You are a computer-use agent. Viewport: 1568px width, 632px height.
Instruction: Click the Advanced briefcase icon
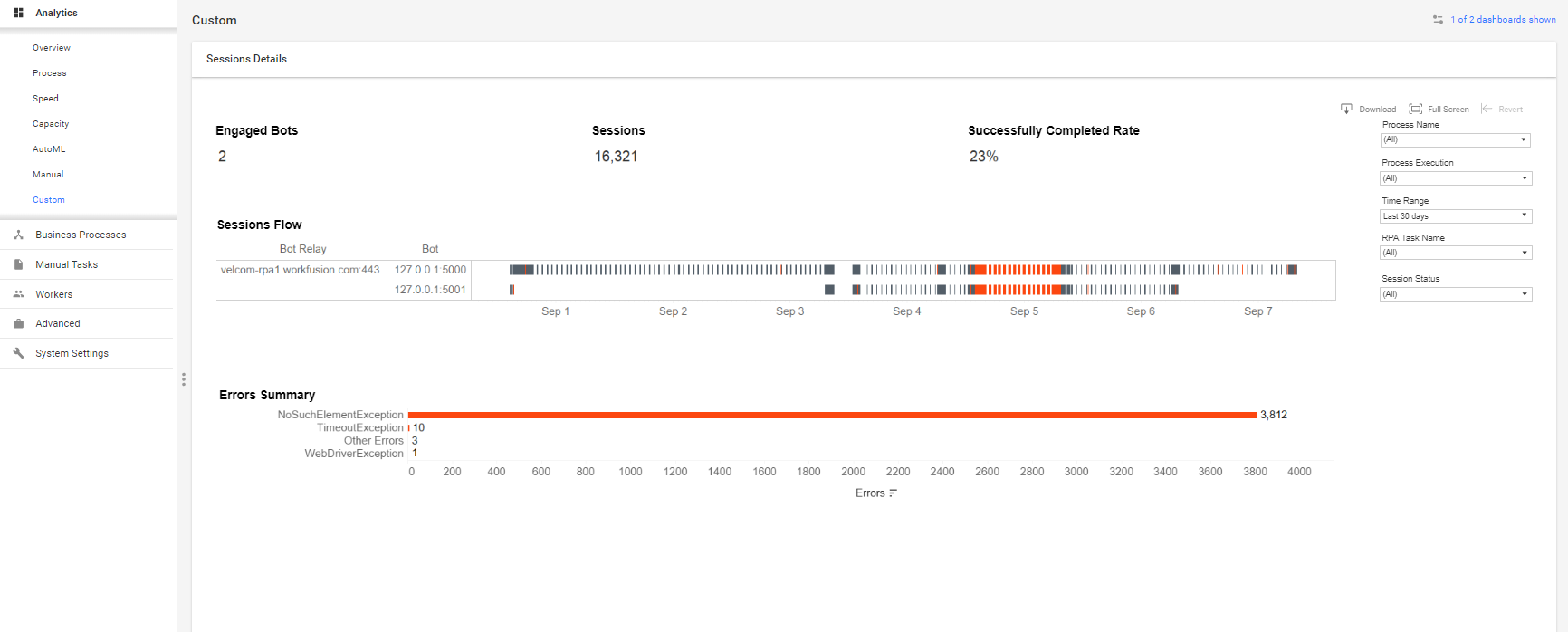(18, 323)
